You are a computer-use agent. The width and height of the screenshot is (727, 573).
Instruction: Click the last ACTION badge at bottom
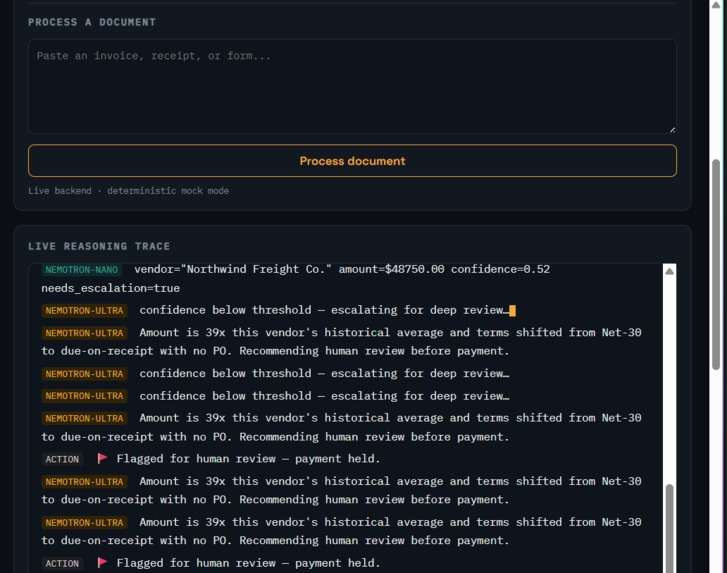(62, 564)
